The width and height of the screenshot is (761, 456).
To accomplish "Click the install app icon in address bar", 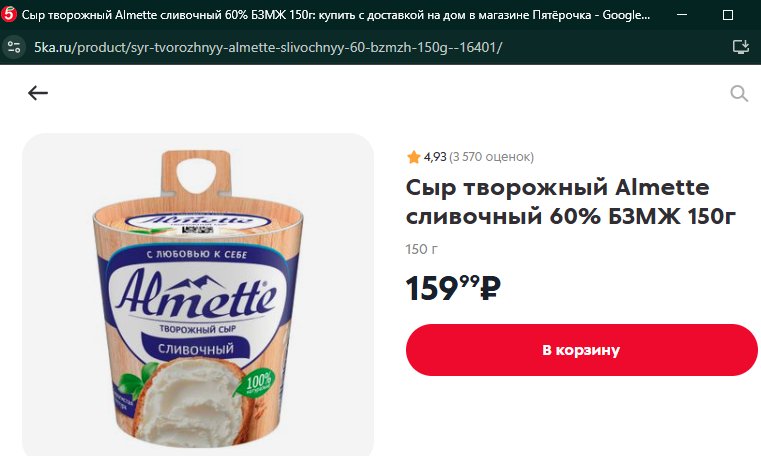I will 741,47.
